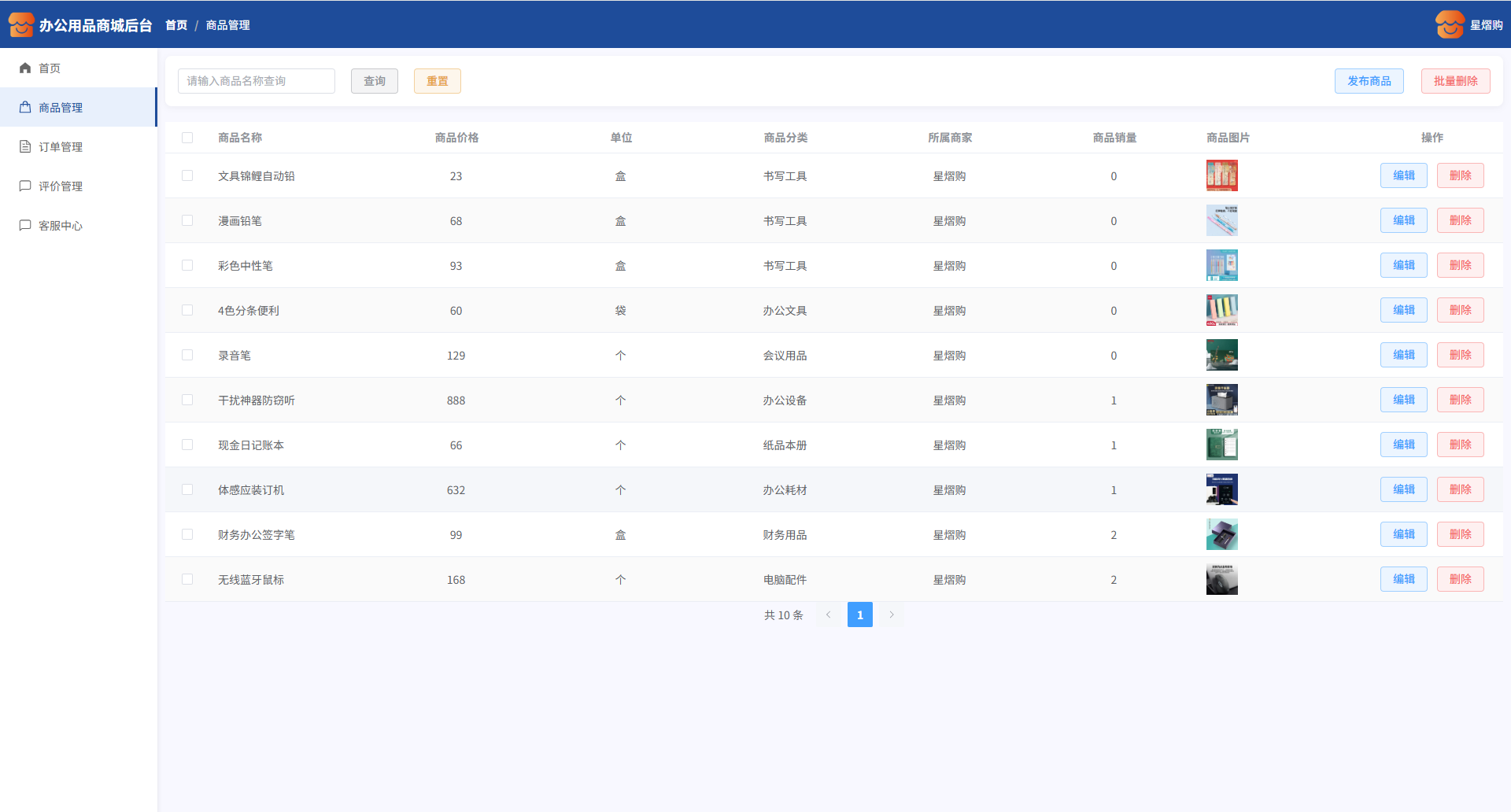Viewport: 1511px width, 812px height.
Task: Go to previous page using left chevron
Action: tap(828, 615)
